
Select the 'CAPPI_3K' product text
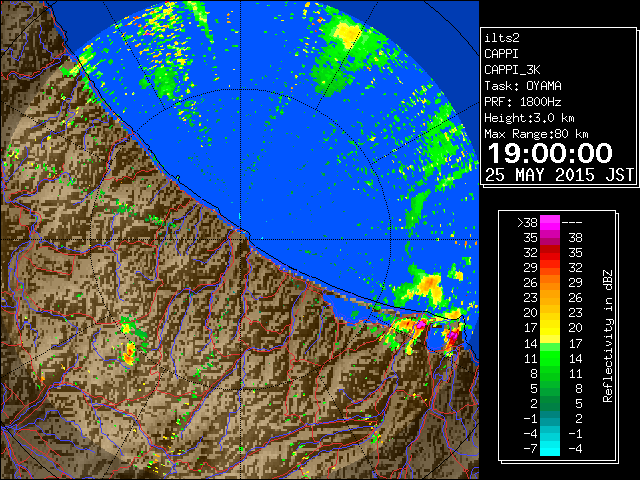[512, 70]
